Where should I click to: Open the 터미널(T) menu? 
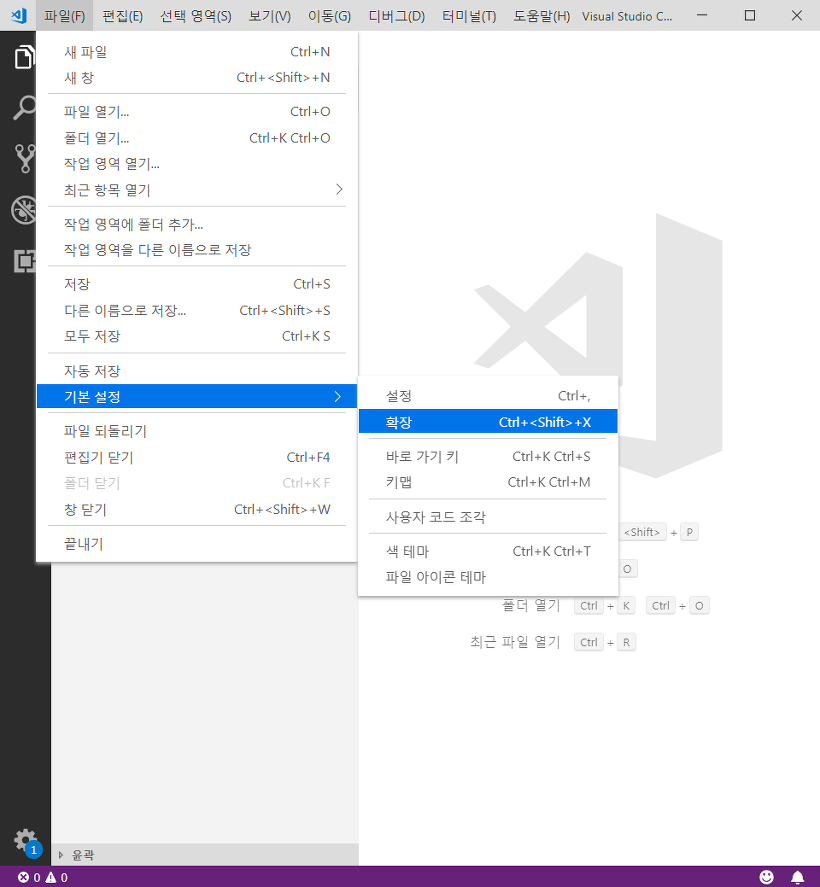point(469,16)
